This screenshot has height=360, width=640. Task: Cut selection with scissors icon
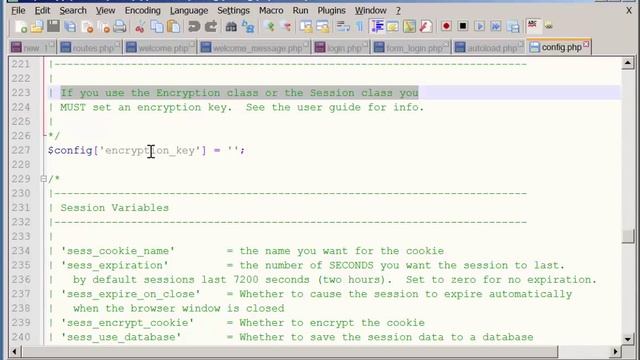(140, 27)
